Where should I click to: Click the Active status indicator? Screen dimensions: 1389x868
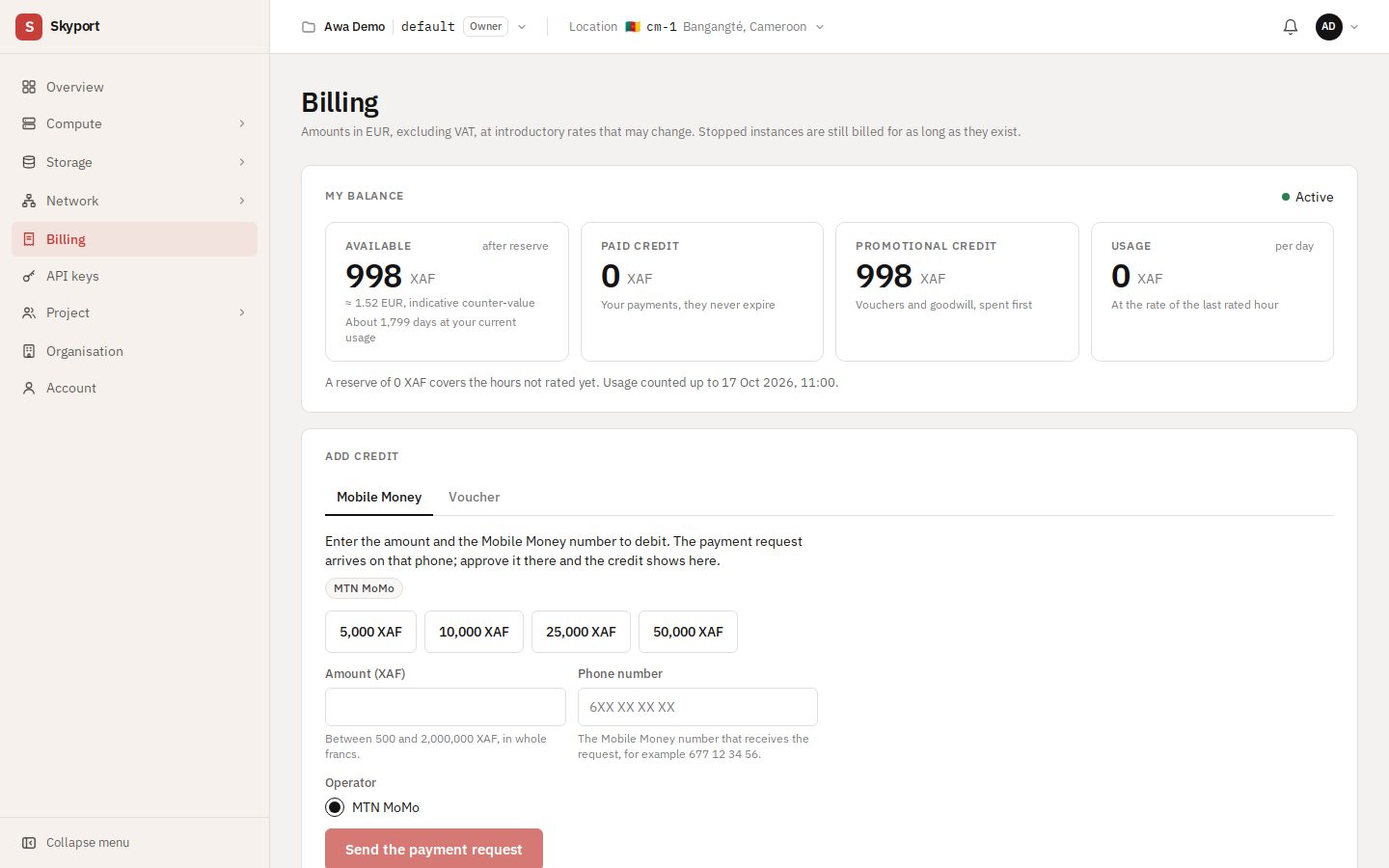[x=1307, y=197]
